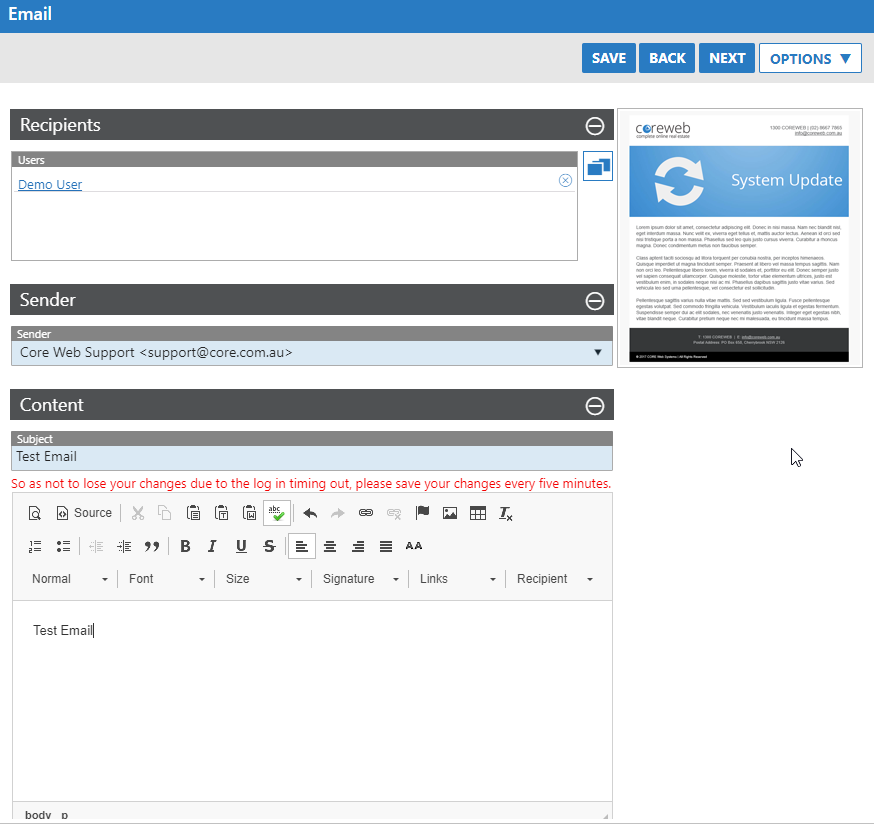This screenshot has height=828, width=874.
Task: Open the Demo User link
Action: (x=50, y=185)
